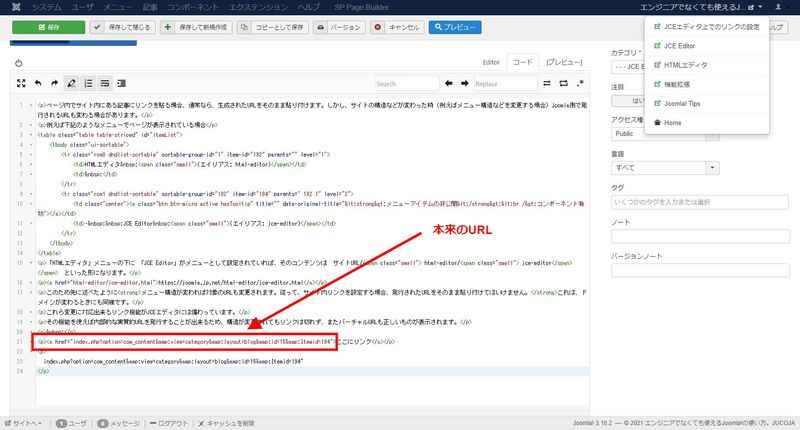Click the undo arrow in editor toolbar
800x430 pixels.
point(37,84)
